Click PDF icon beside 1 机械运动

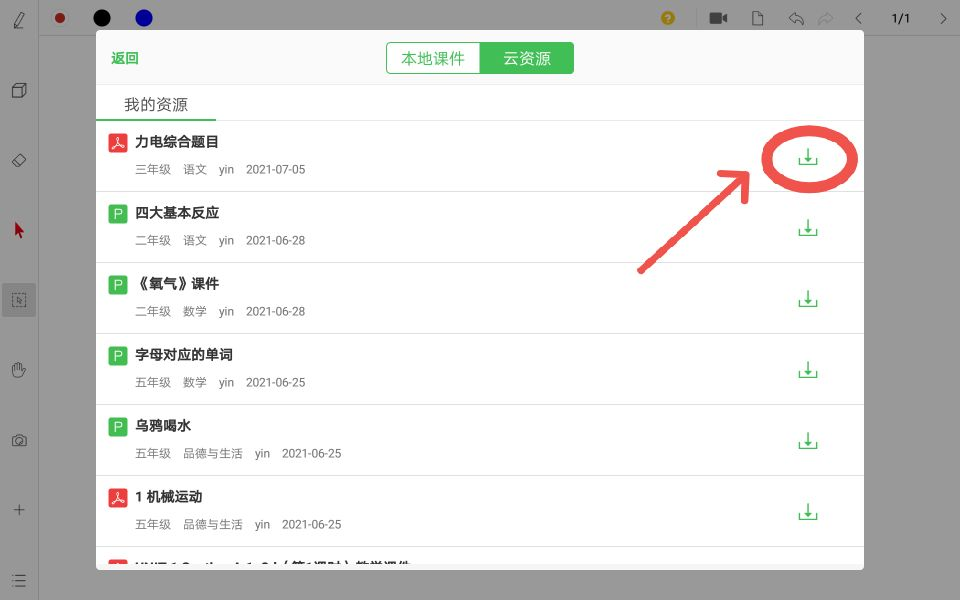pyautogui.click(x=118, y=498)
